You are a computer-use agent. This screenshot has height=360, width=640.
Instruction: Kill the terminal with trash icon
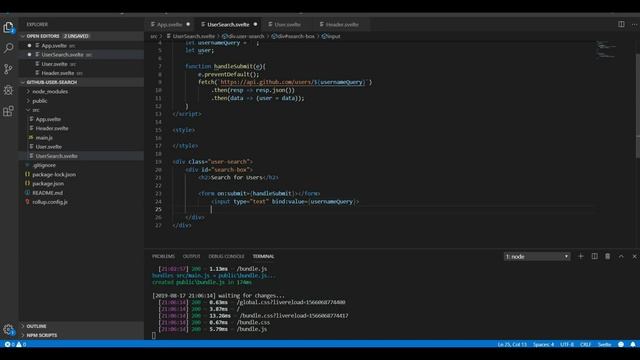(x=607, y=256)
